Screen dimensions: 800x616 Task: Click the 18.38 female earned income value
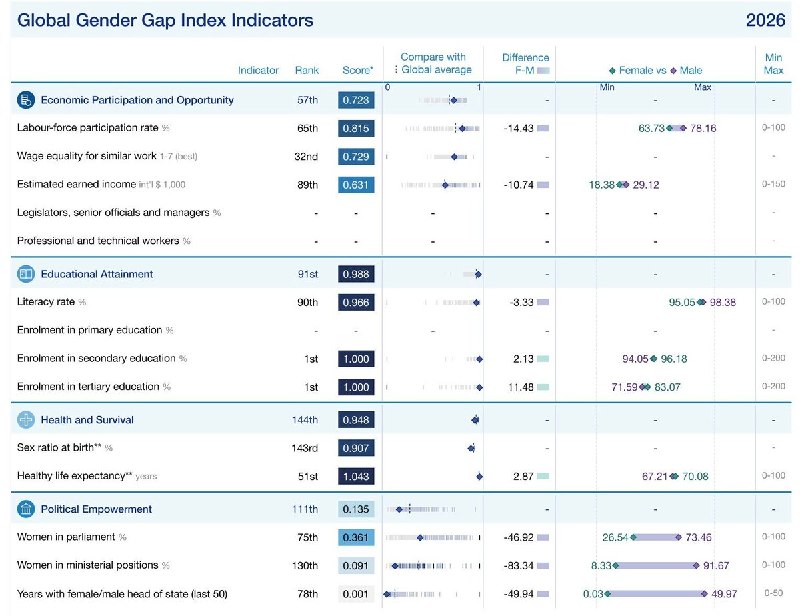[x=602, y=185]
